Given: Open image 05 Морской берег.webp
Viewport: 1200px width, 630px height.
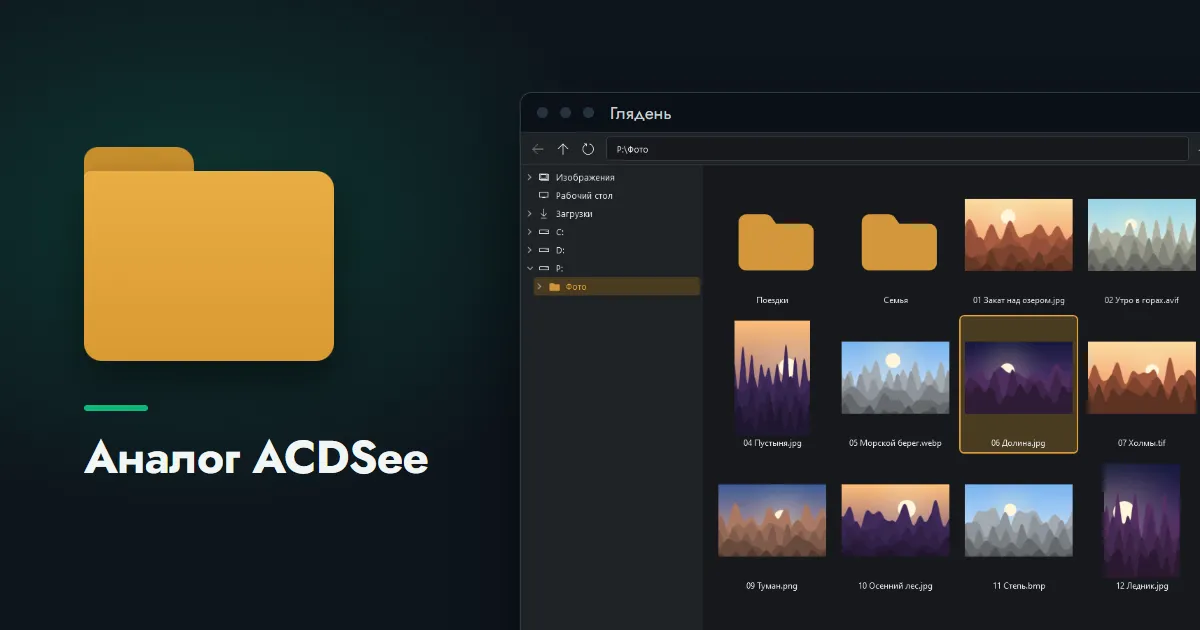Looking at the screenshot, I should click(x=895, y=377).
